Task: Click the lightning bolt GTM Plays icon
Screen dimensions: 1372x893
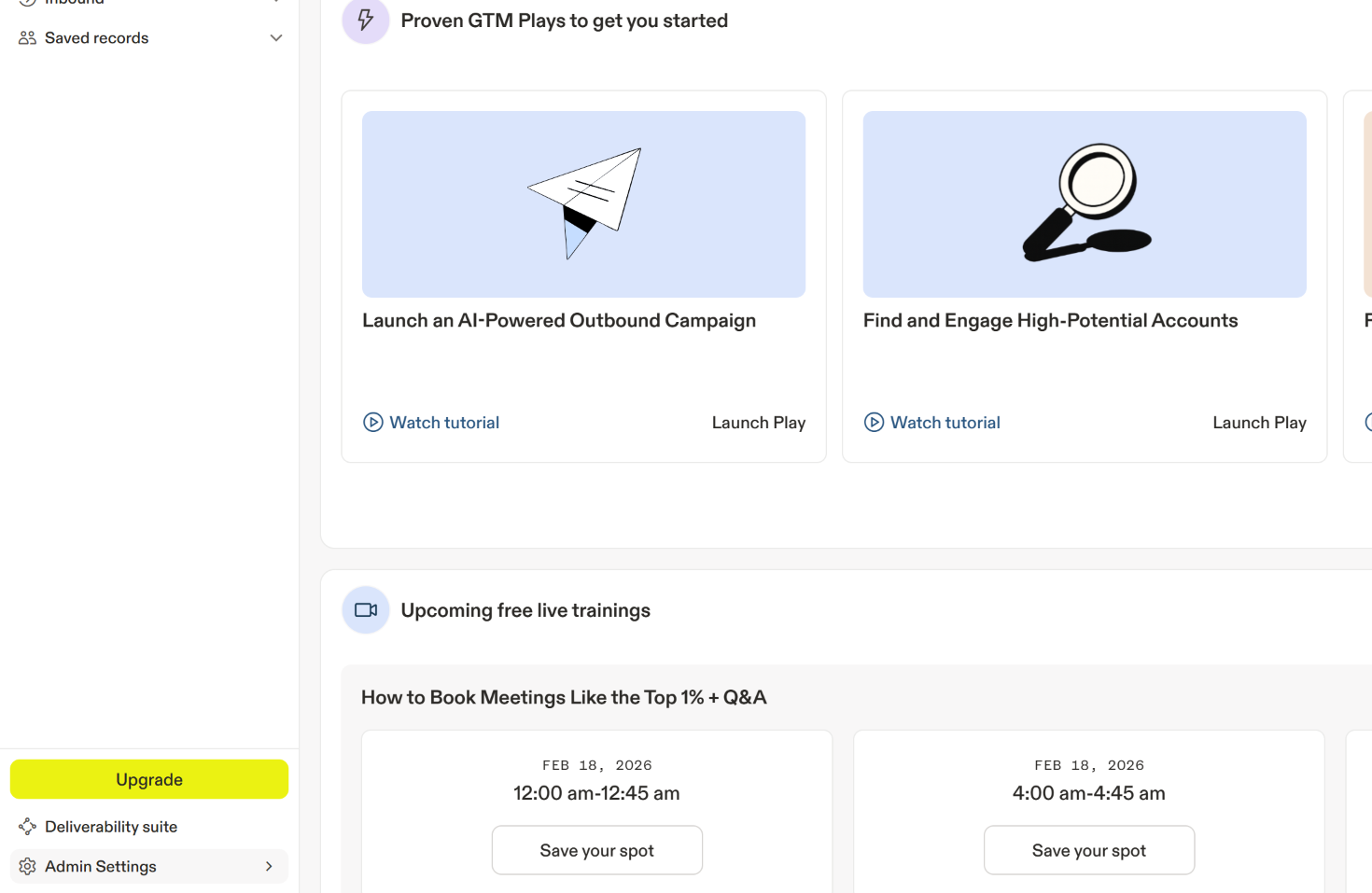Action: point(366,21)
